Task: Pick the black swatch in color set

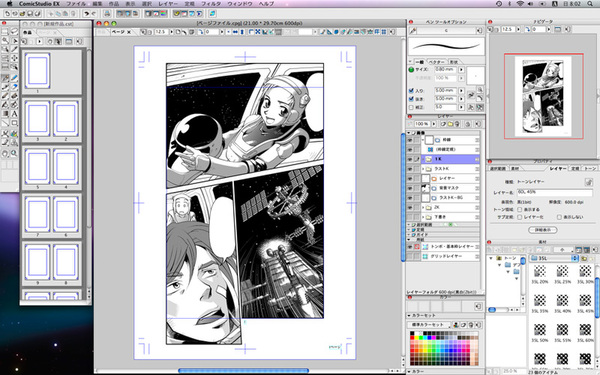Action: (x=412, y=334)
